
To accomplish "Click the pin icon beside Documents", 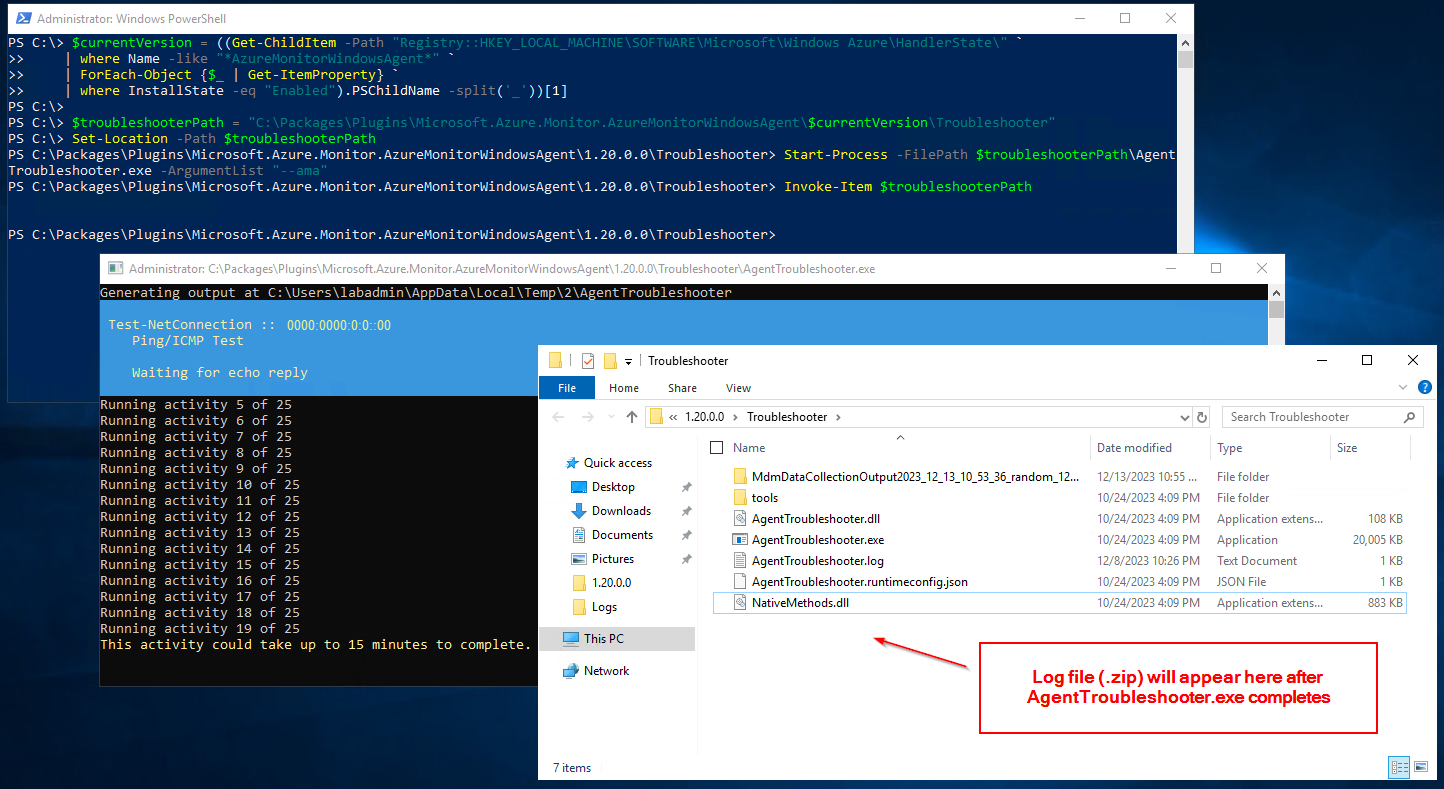I will coord(686,535).
